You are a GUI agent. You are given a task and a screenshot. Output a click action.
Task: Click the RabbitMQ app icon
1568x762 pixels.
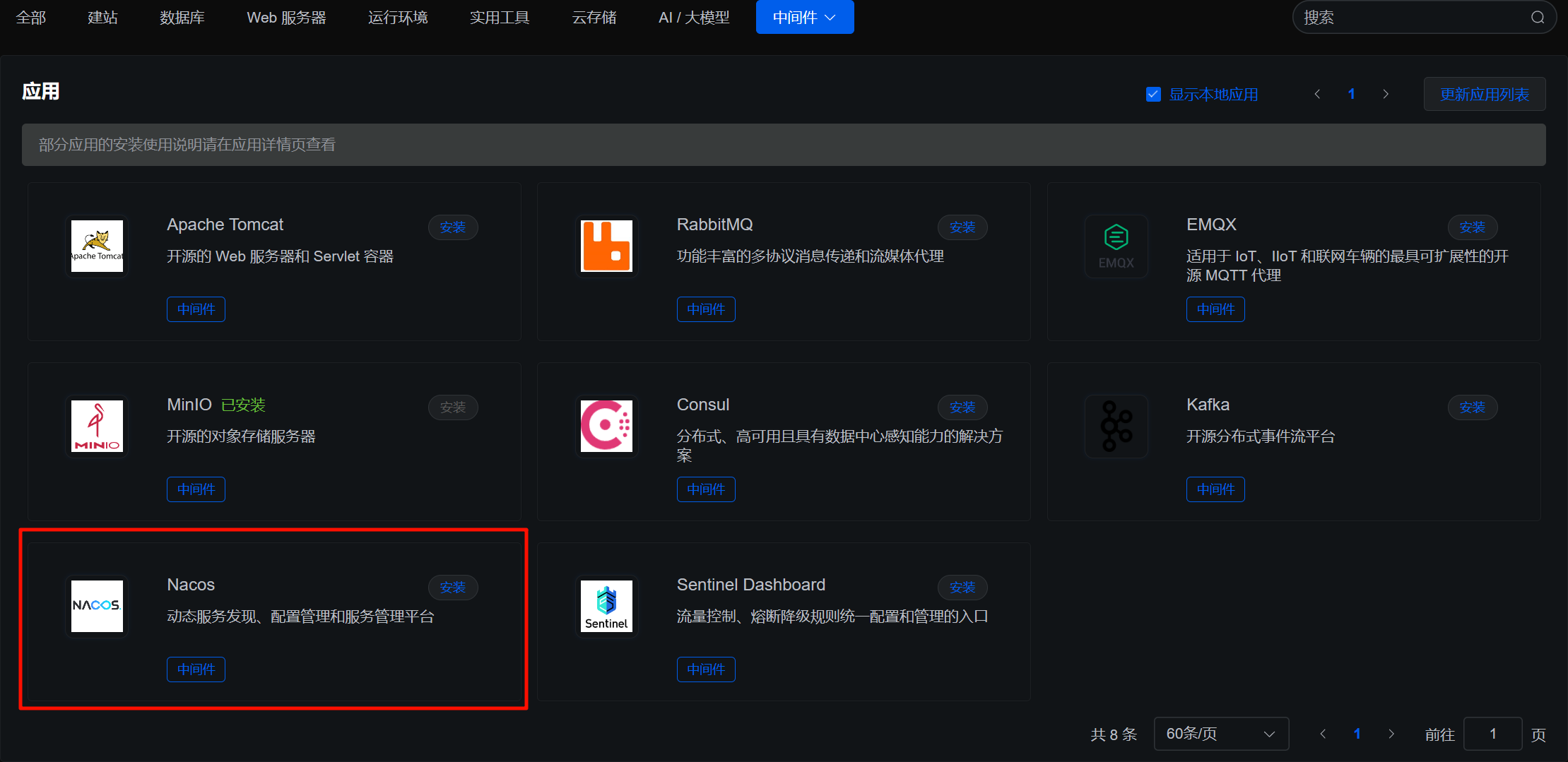coord(607,246)
